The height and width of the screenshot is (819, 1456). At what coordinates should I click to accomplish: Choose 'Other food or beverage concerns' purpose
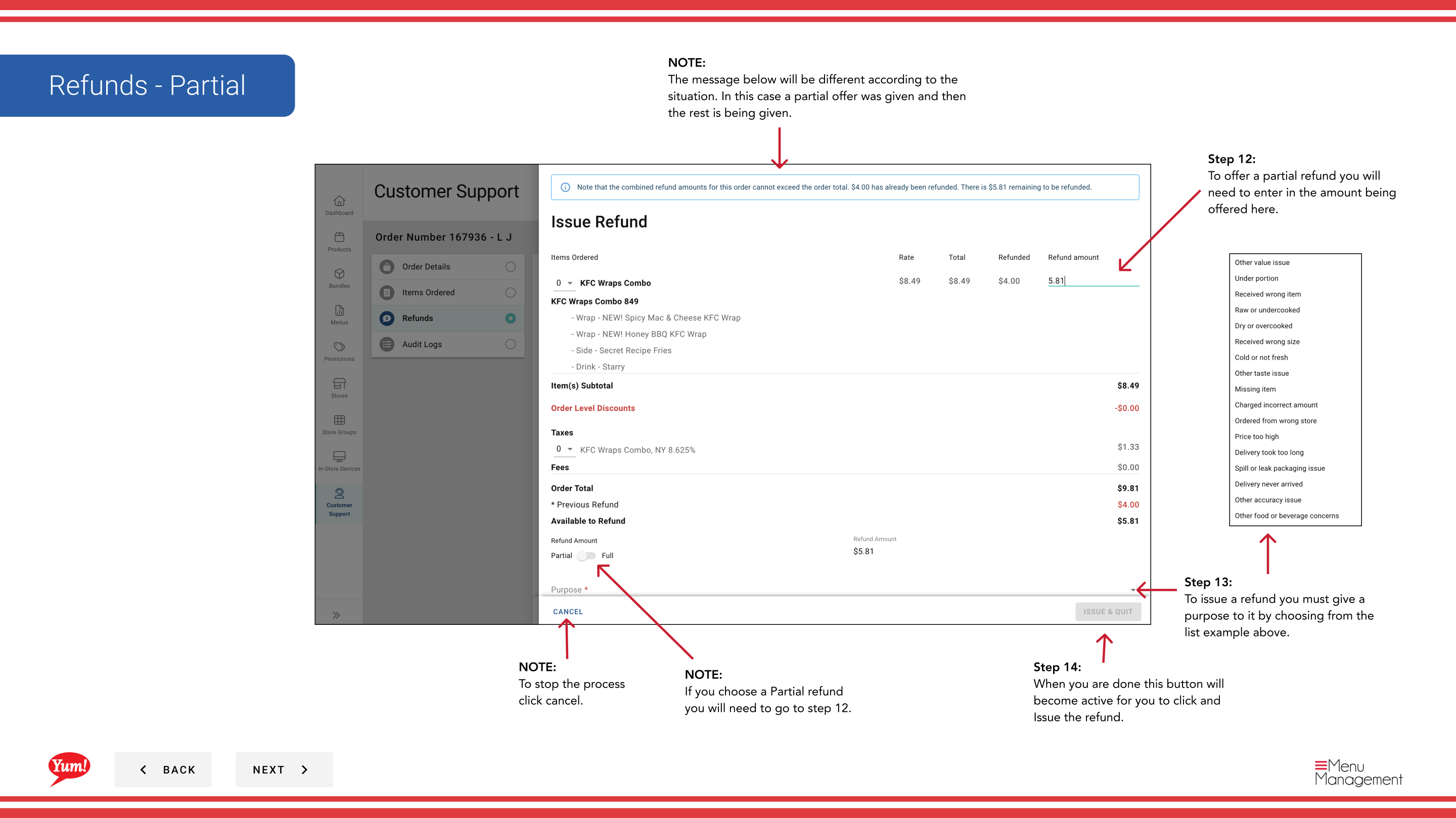click(1287, 516)
